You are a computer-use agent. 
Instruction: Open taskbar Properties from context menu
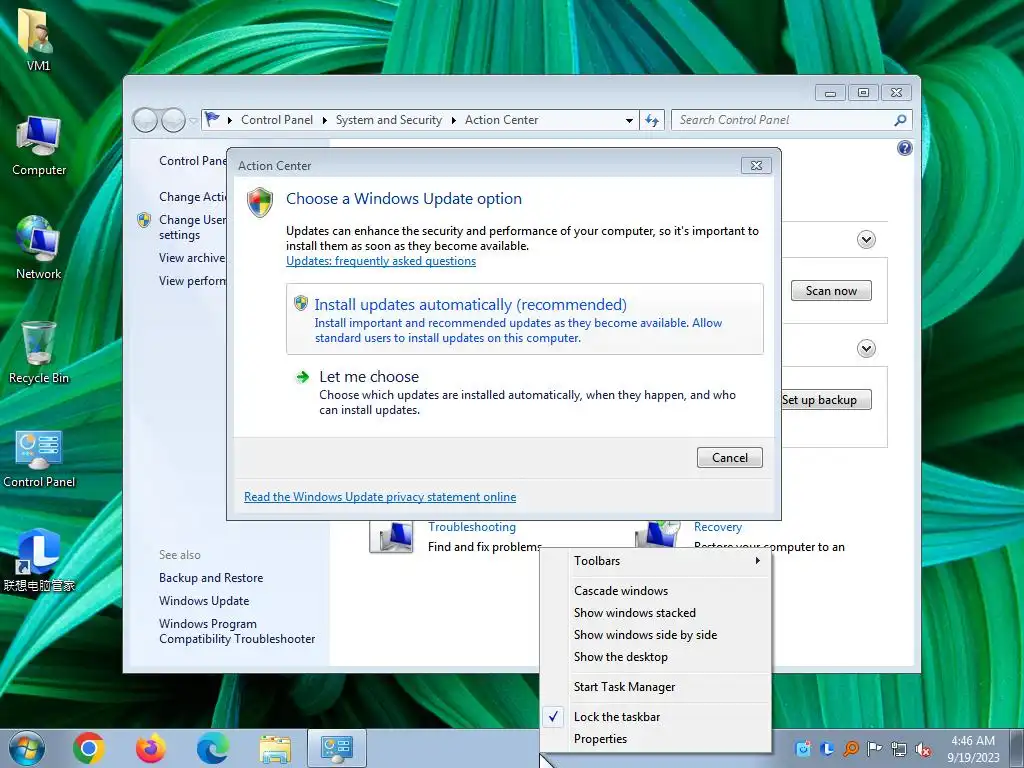[656, 739]
